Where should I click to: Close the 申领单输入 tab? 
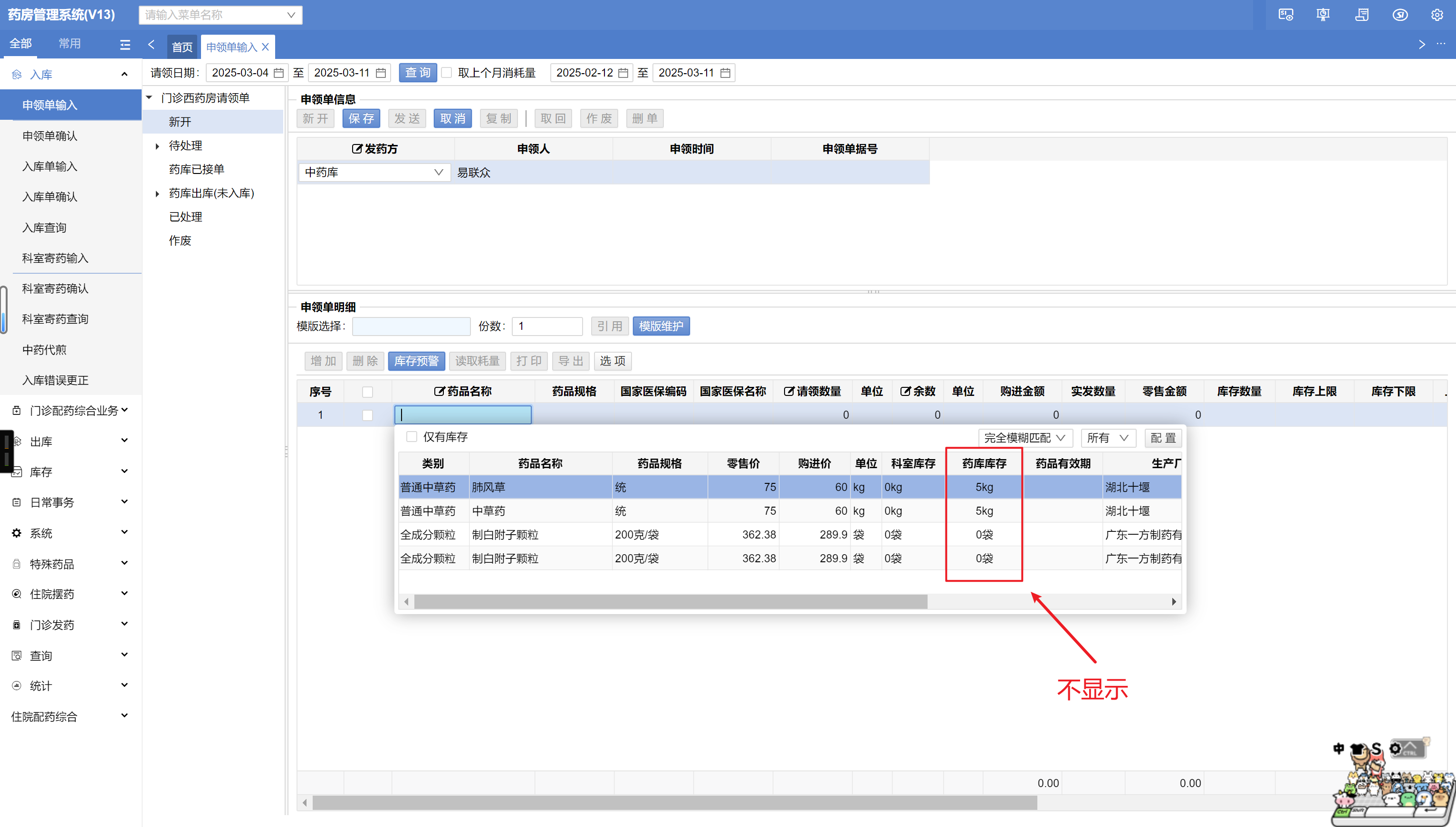click(265, 47)
